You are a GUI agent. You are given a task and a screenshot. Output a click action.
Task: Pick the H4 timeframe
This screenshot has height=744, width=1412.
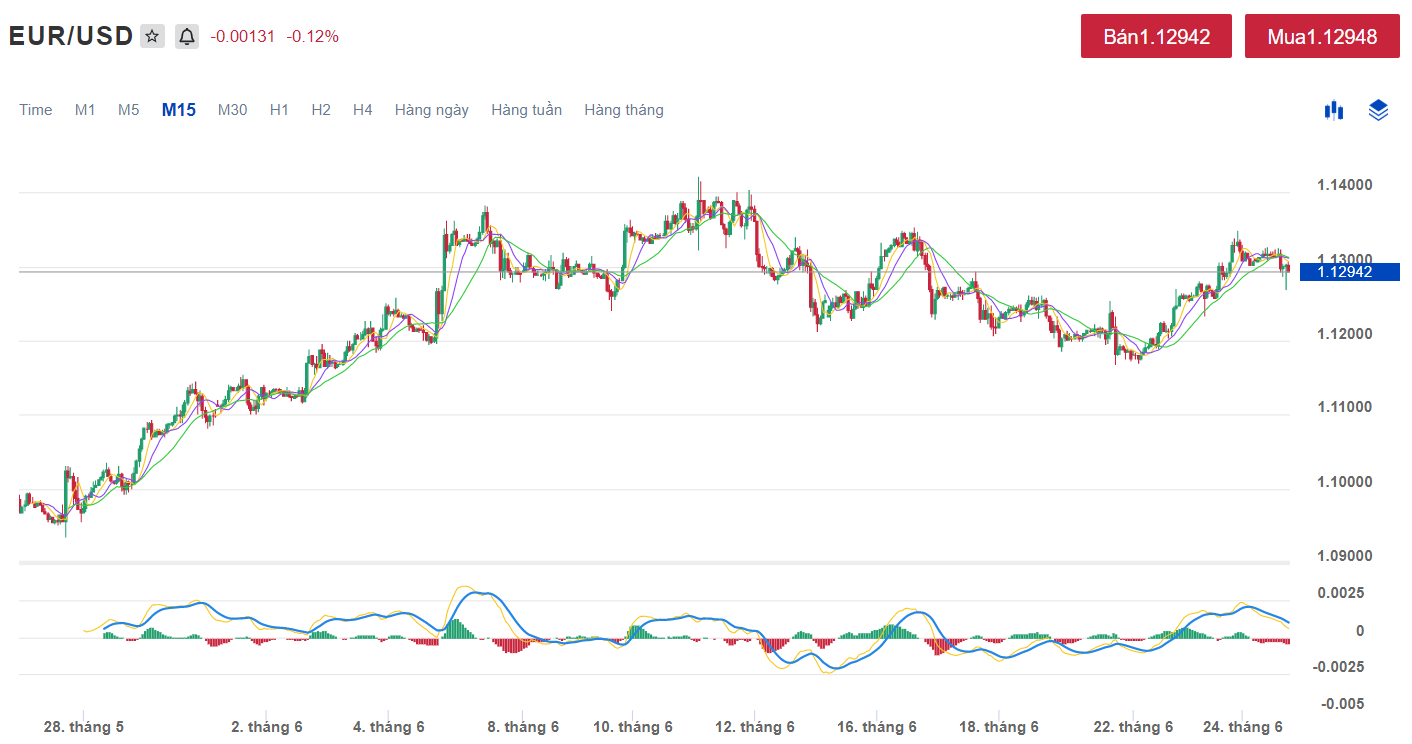point(362,110)
